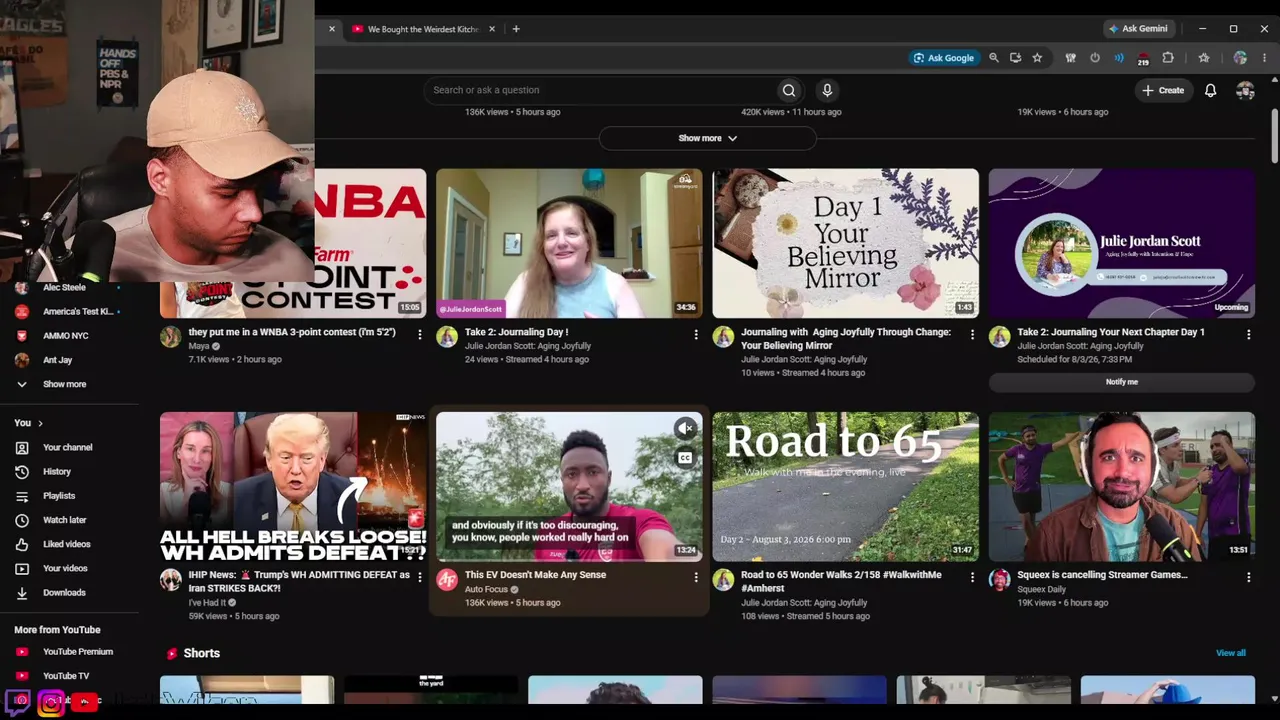
Task: Click the Ask Google button
Action: [943, 58]
